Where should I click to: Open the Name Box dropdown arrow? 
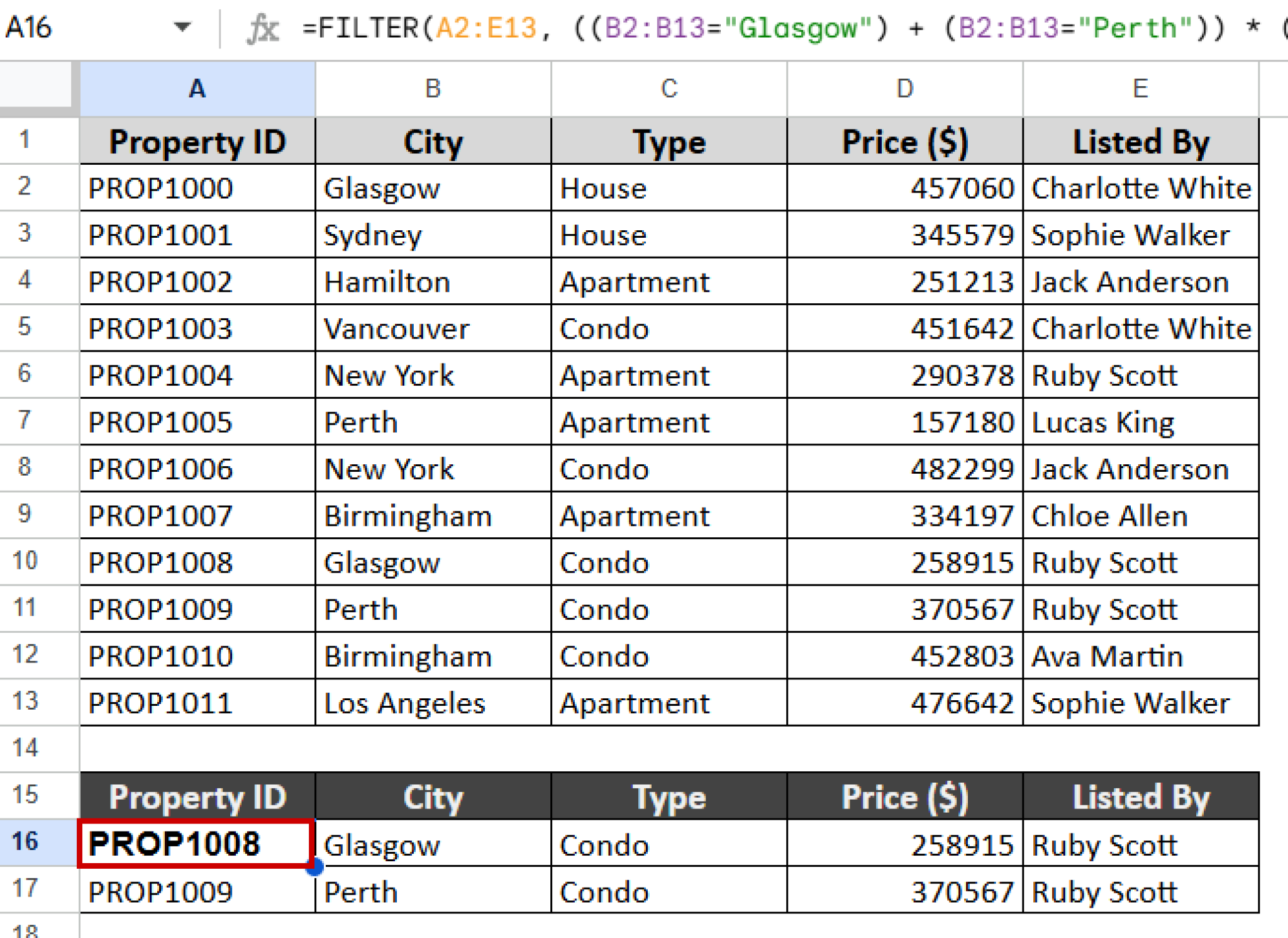tap(183, 28)
